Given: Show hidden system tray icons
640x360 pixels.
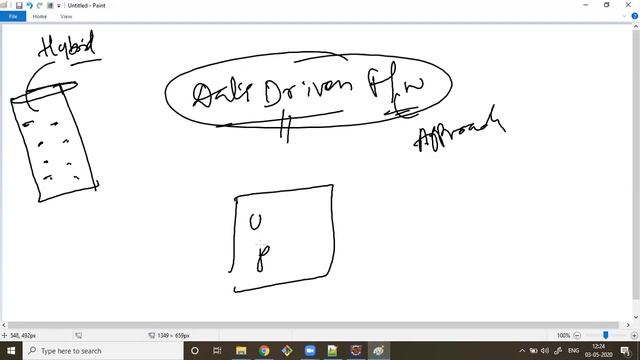Looking at the screenshot, I should [x=522, y=351].
